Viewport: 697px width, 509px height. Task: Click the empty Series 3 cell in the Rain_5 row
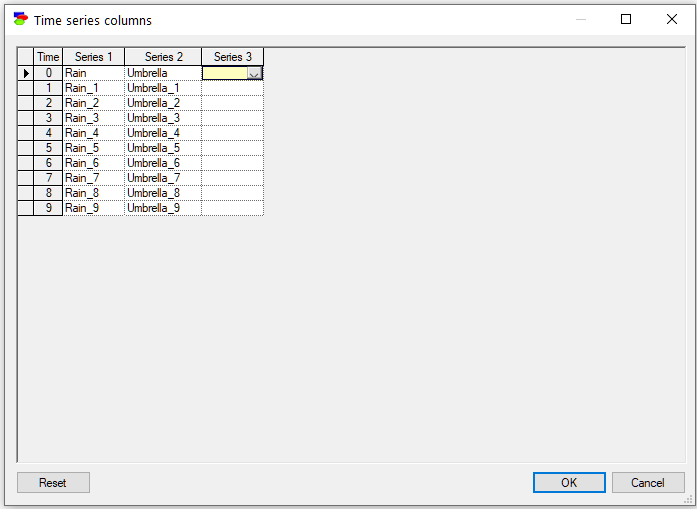tap(232, 148)
